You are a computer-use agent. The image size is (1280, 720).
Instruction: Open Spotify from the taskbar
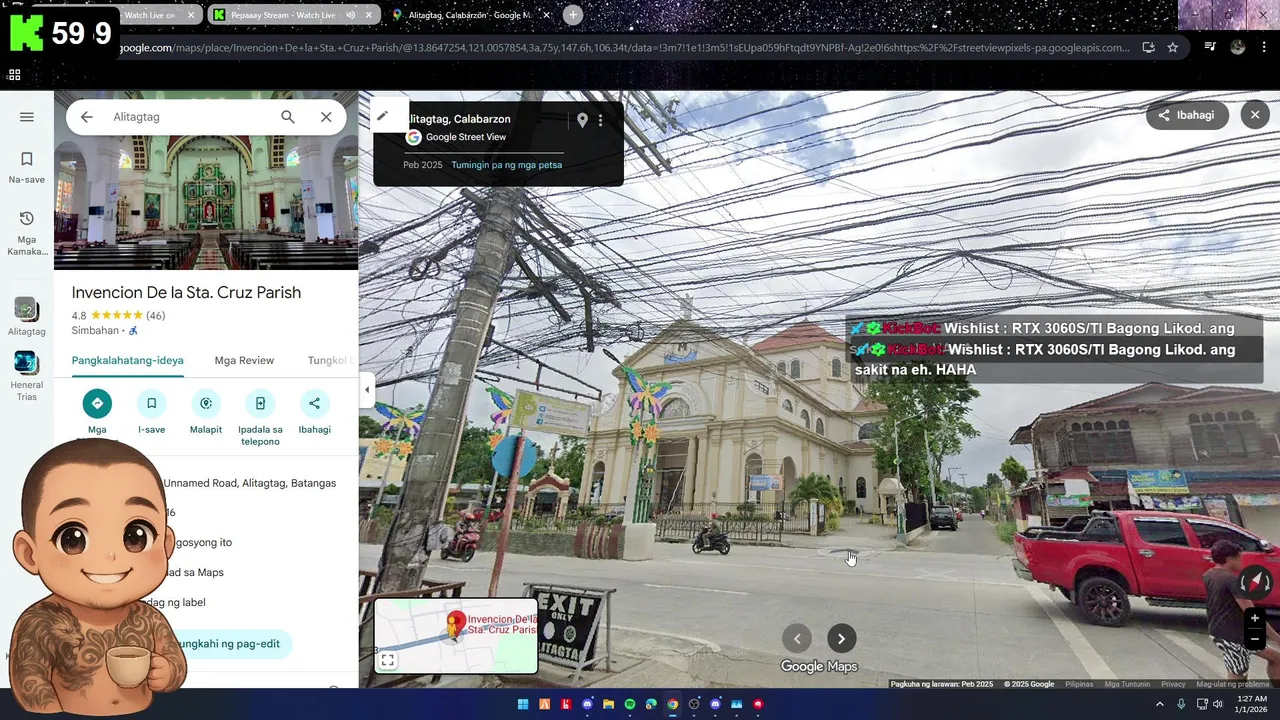(x=630, y=704)
